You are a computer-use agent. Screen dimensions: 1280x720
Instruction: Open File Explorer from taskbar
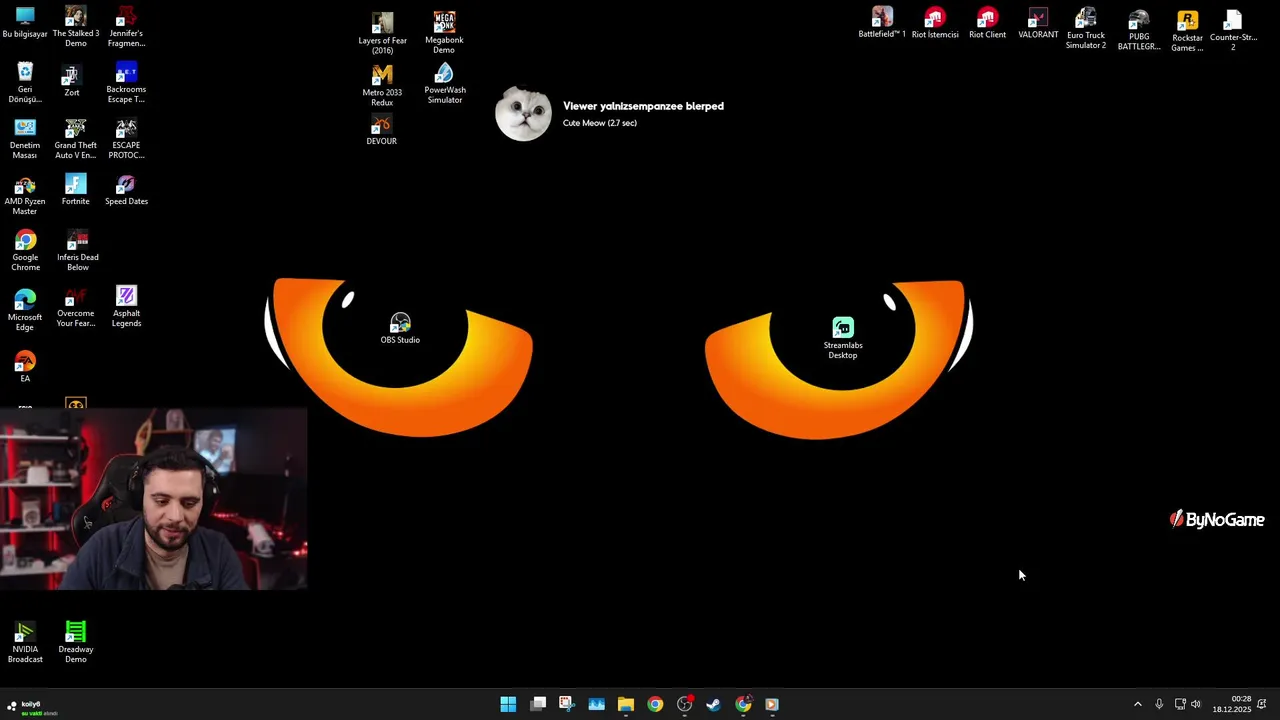tap(625, 704)
